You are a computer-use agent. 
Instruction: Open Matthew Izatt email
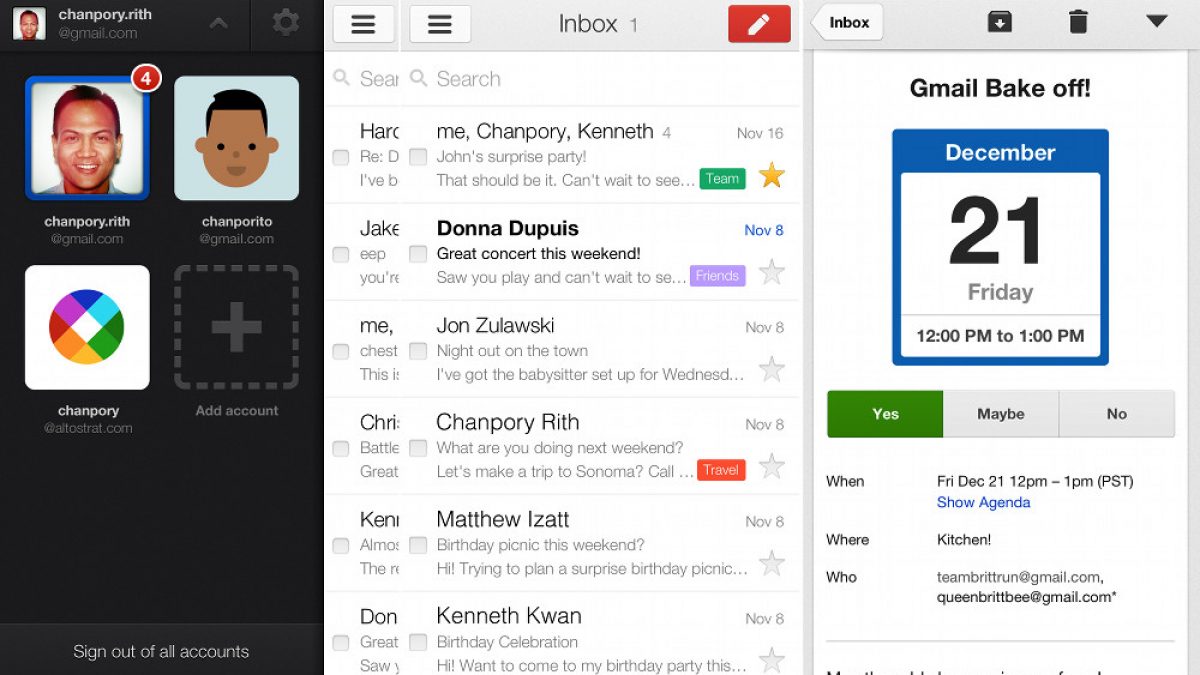600,544
